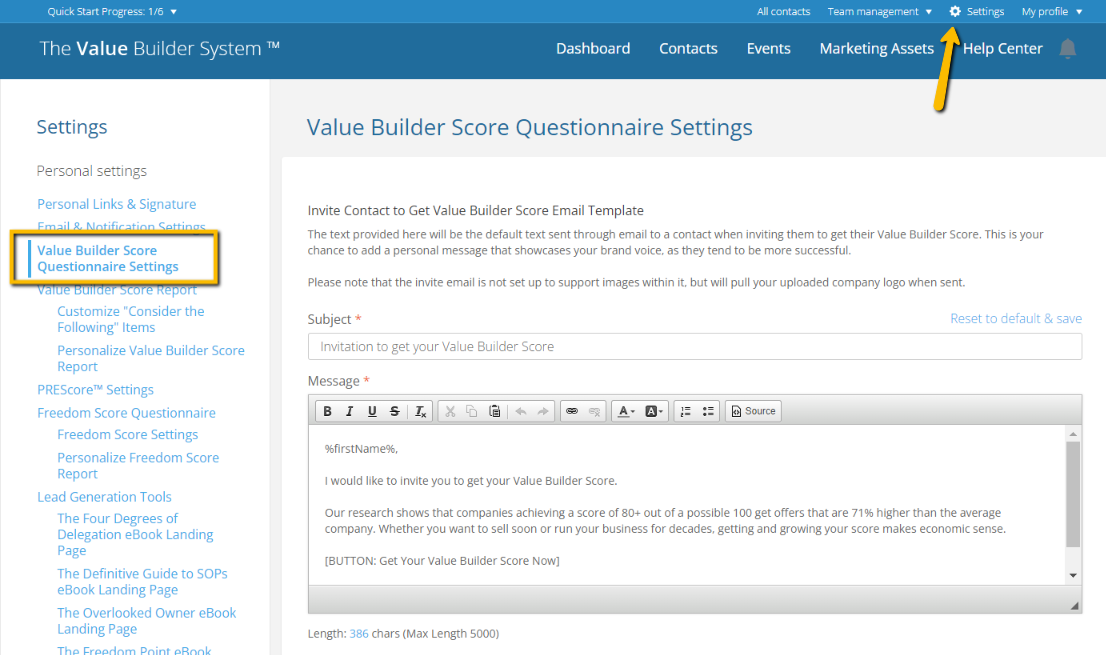The image size is (1106, 655).
Task: Open the text color picker
Action: point(626,411)
